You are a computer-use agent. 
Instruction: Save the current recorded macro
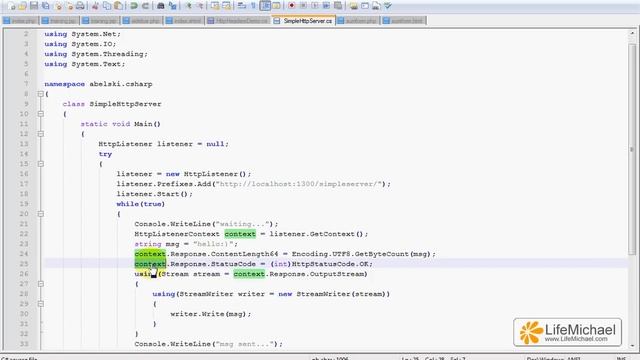coord(338,6)
